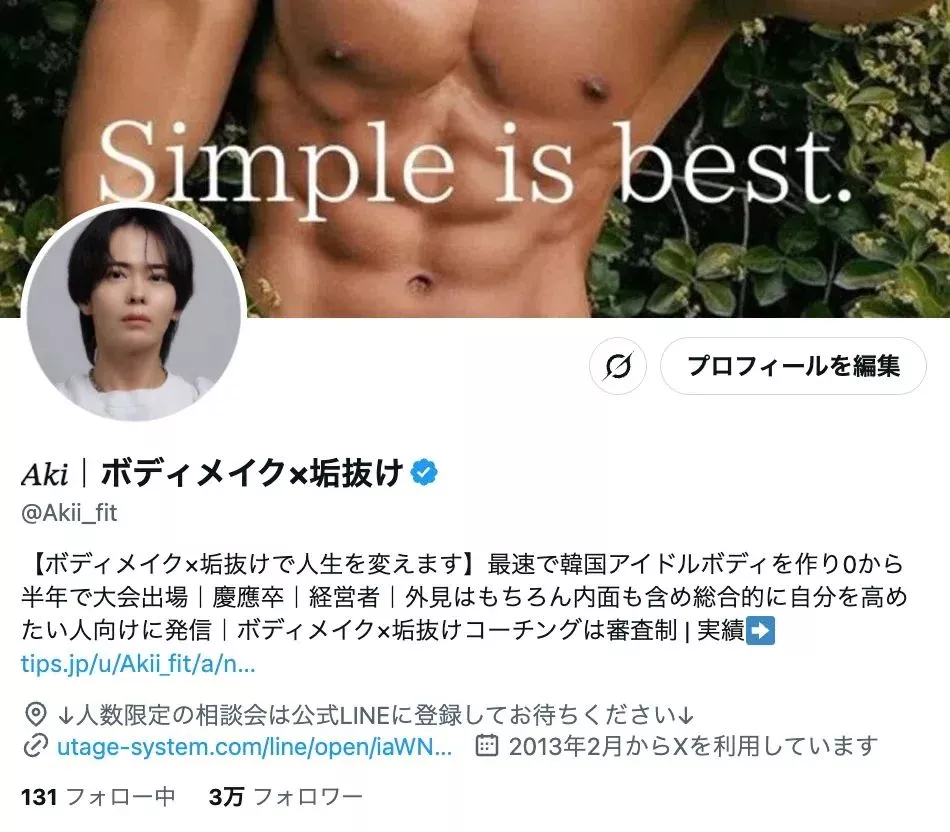Click the 実績 word in the bio
Image resolution: width=950 pixels, height=832 pixels.
coord(720,630)
